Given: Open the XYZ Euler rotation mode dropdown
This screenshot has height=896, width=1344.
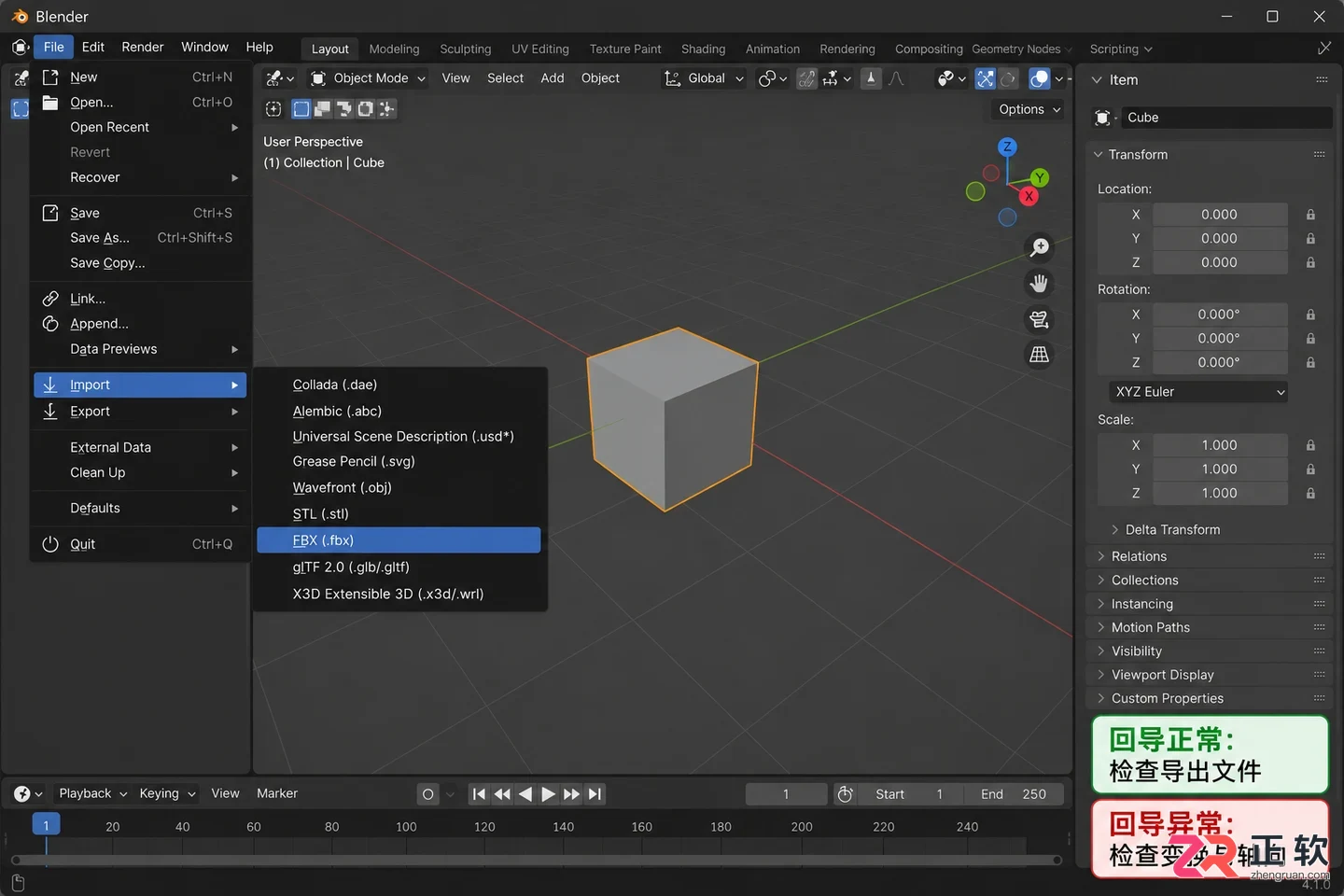Looking at the screenshot, I should click(1198, 392).
